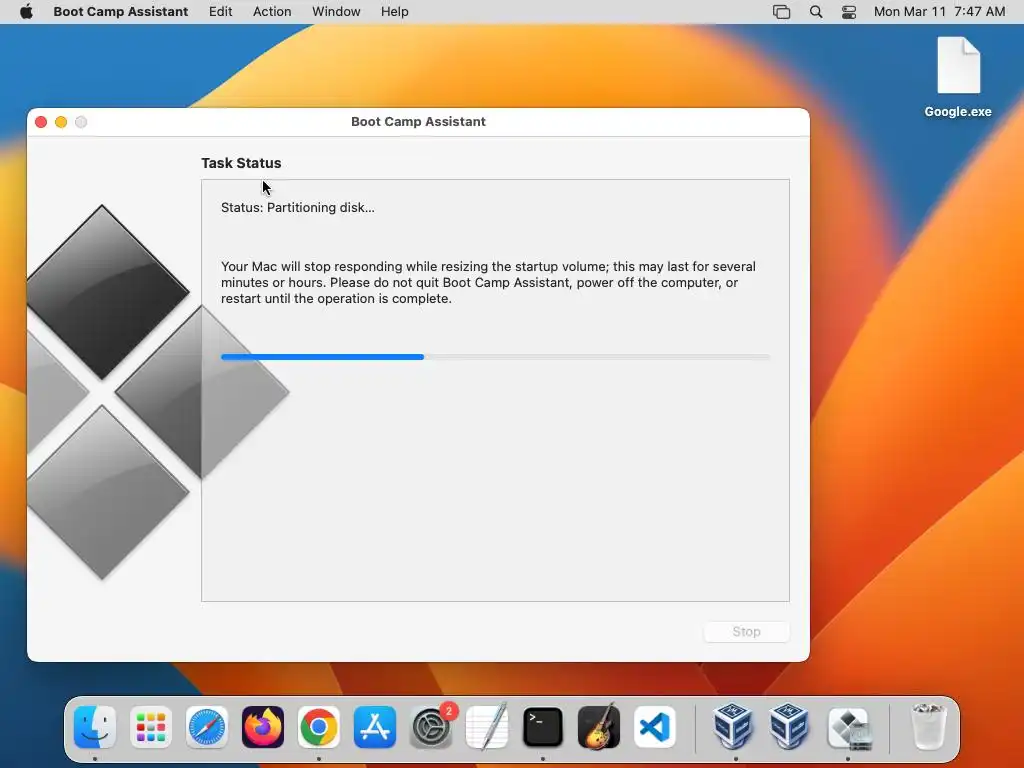
Task: Open the Action menu
Action: pos(272,12)
